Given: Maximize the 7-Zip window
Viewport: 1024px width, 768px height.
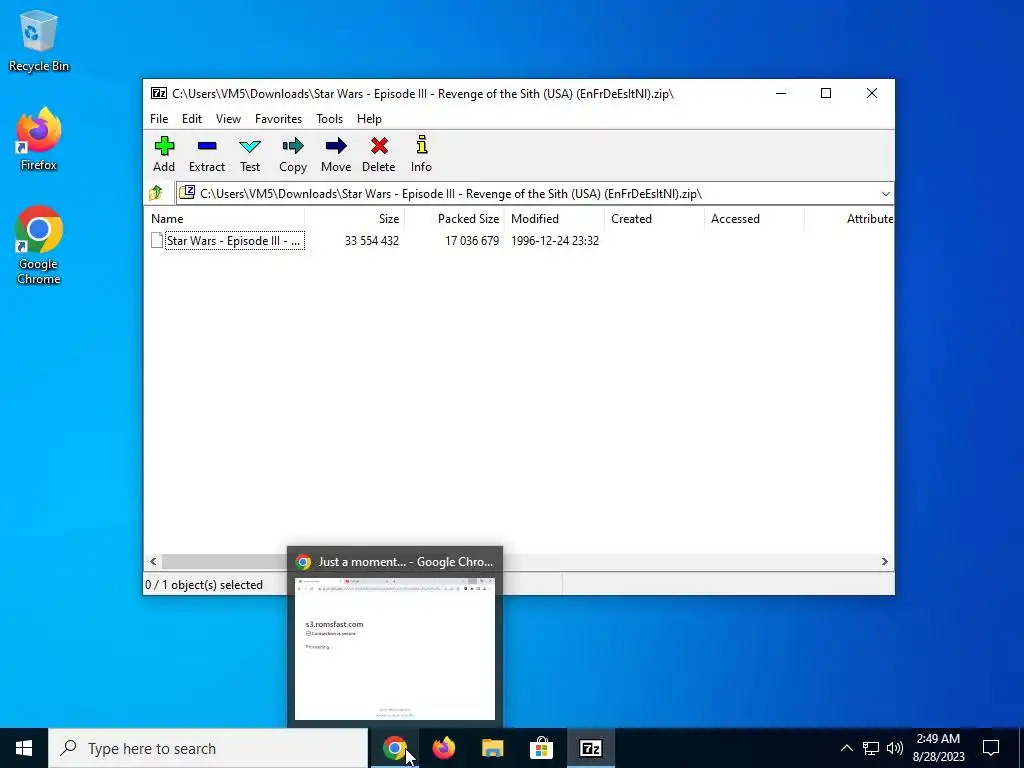Looking at the screenshot, I should point(825,93).
